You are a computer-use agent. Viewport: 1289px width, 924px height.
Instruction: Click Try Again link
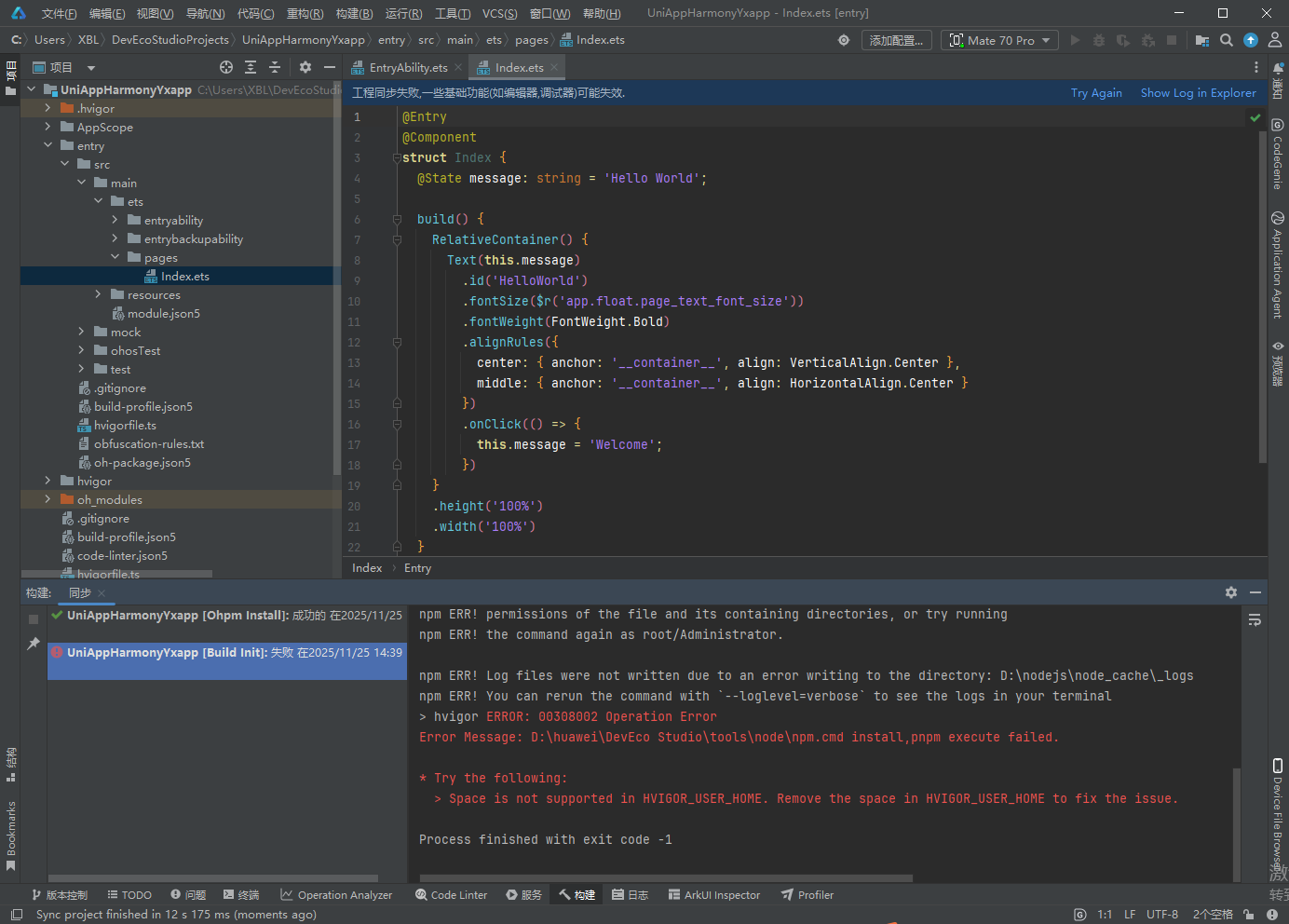point(1096,92)
